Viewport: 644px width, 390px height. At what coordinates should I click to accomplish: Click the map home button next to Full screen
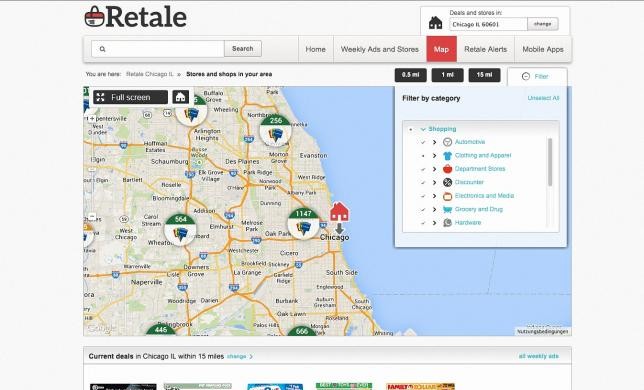(180, 97)
